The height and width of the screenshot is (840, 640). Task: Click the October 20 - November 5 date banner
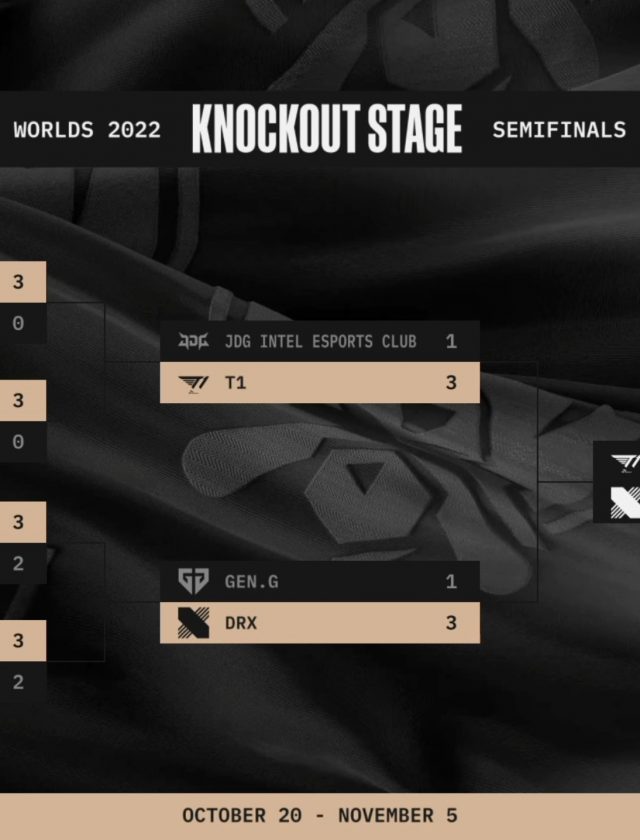click(320, 815)
